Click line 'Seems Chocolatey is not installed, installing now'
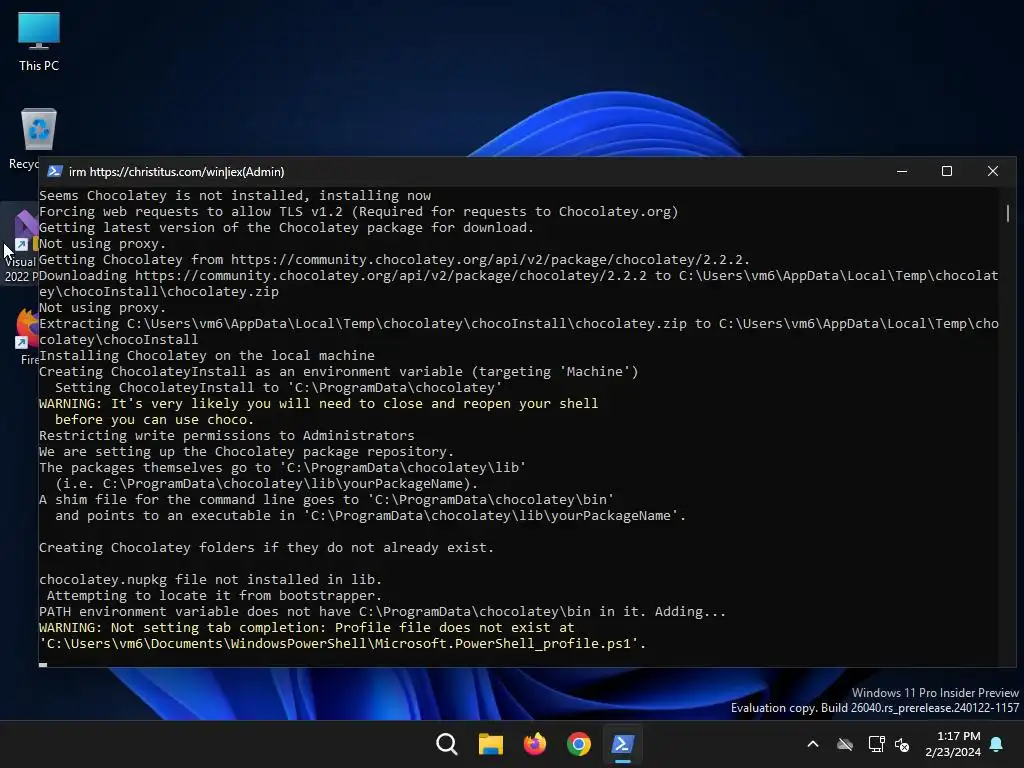The image size is (1024, 768). [x=235, y=195]
